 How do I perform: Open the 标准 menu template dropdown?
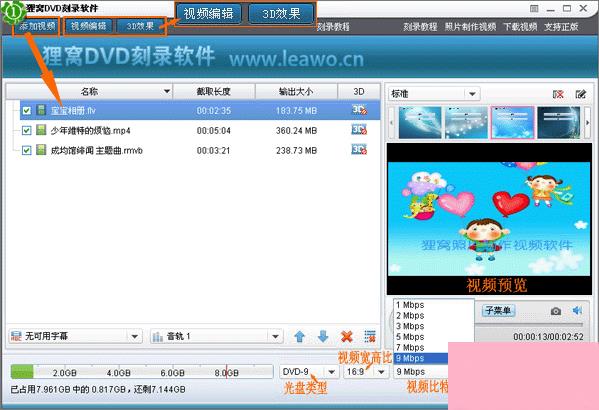tap(434, 94)
